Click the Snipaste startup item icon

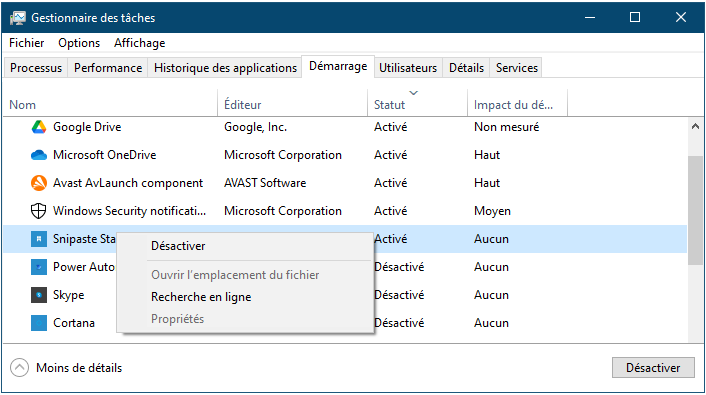[x=39, y=239]
